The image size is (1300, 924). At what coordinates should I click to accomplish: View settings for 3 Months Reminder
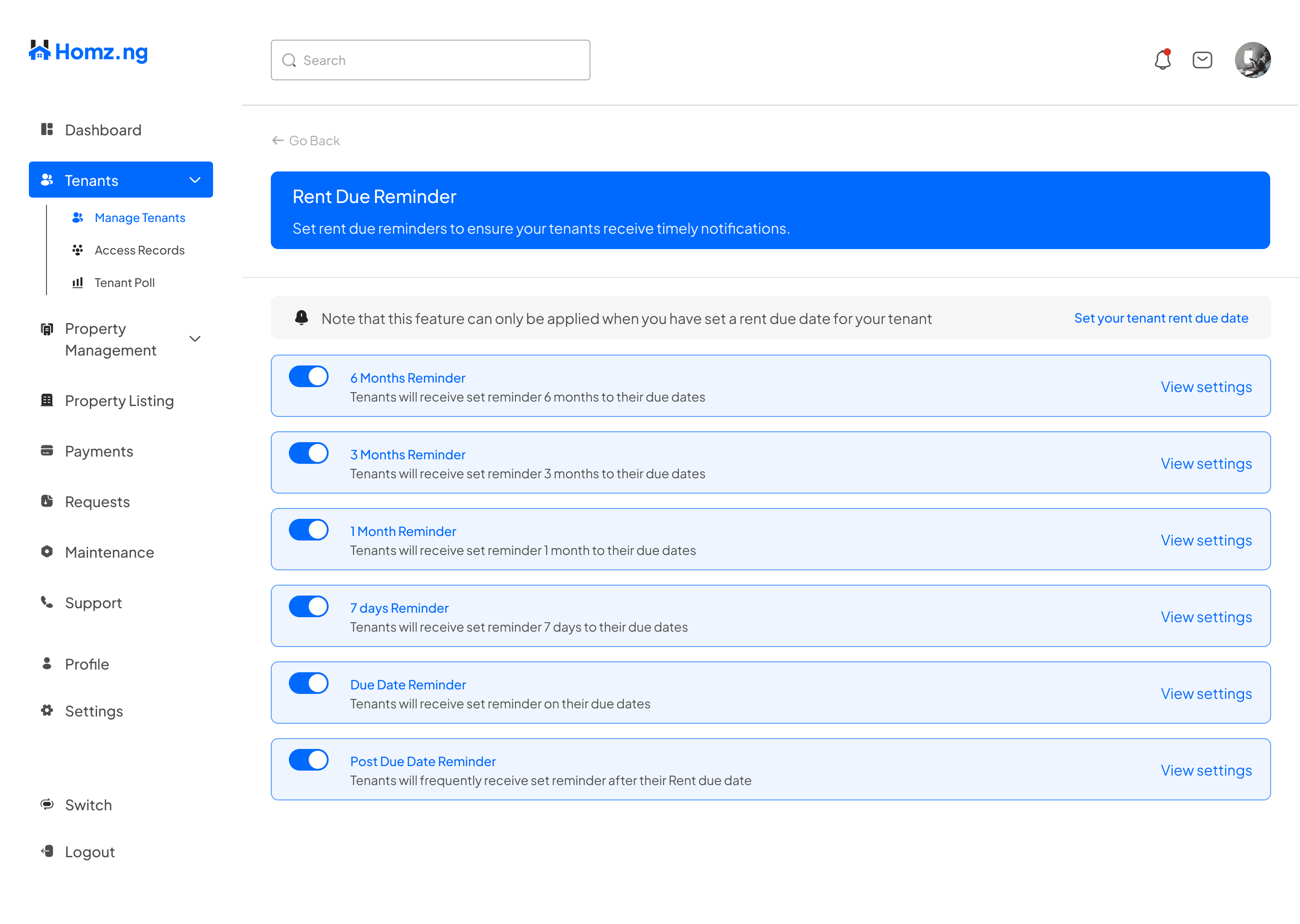coord(1206,464)
